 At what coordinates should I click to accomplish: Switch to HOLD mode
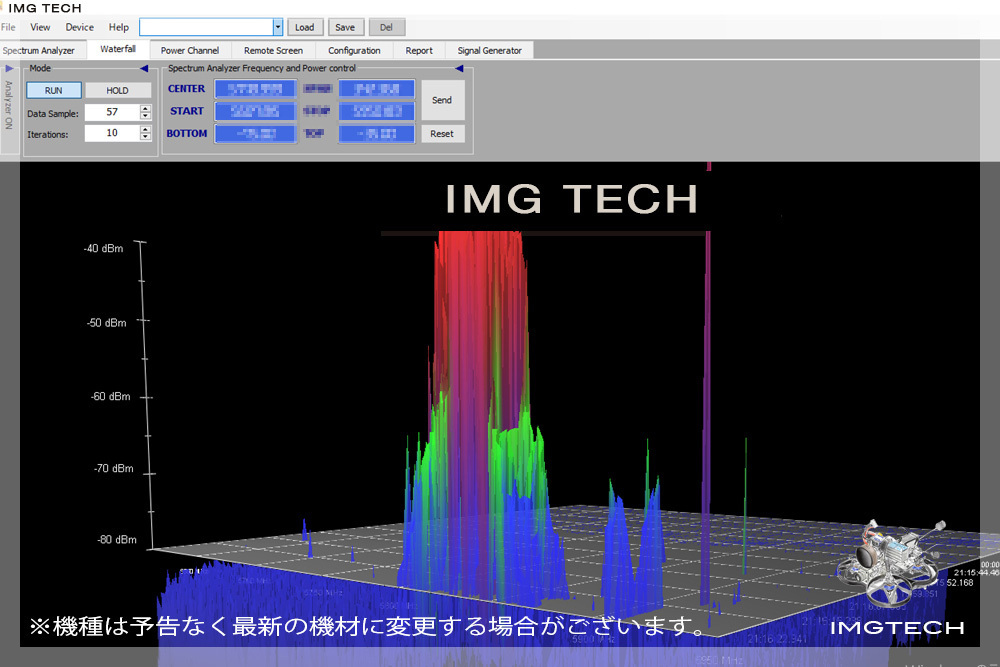pyautogui.click(x=117, y=90)
